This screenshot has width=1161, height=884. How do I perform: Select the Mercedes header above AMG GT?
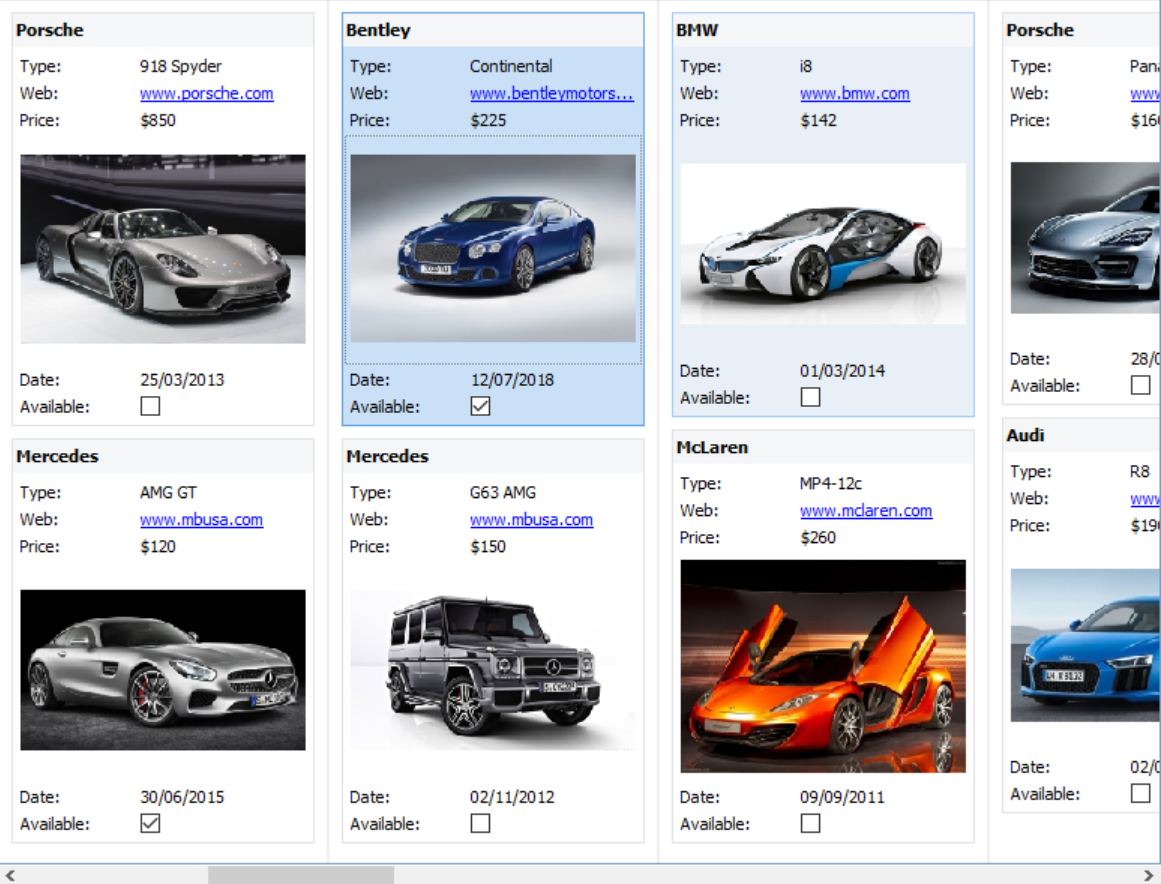click(x=163, y=456)
